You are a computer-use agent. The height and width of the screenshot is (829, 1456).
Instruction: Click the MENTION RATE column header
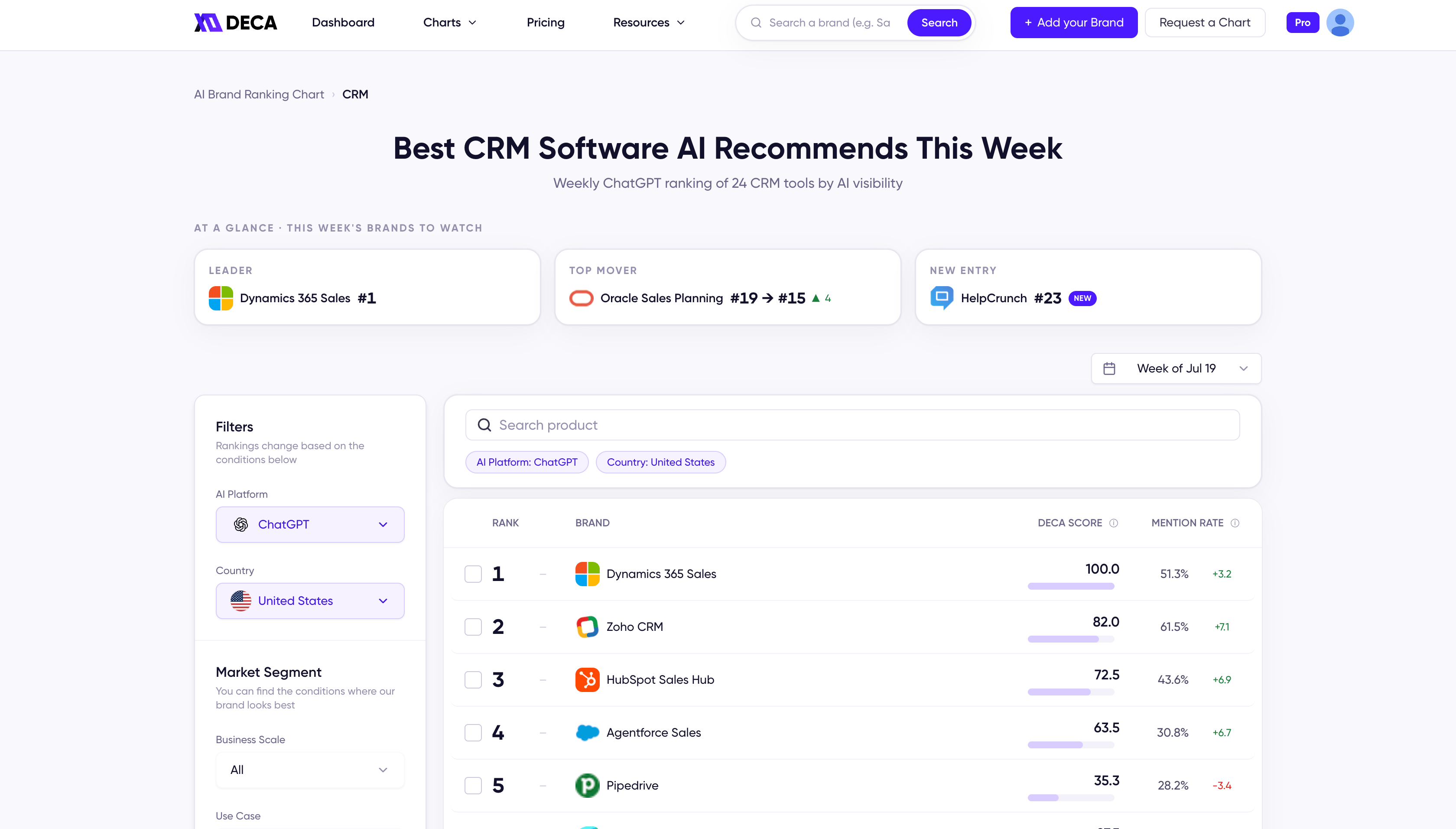coord(1187,523)
